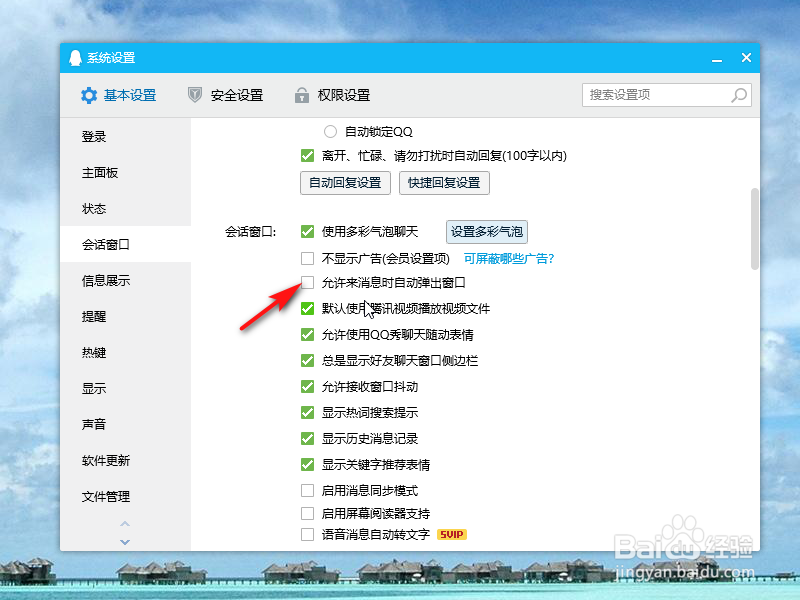Viewport: 800px width, 600px height.
Task: Select 热键 in the sidebar
Action: 126,352
